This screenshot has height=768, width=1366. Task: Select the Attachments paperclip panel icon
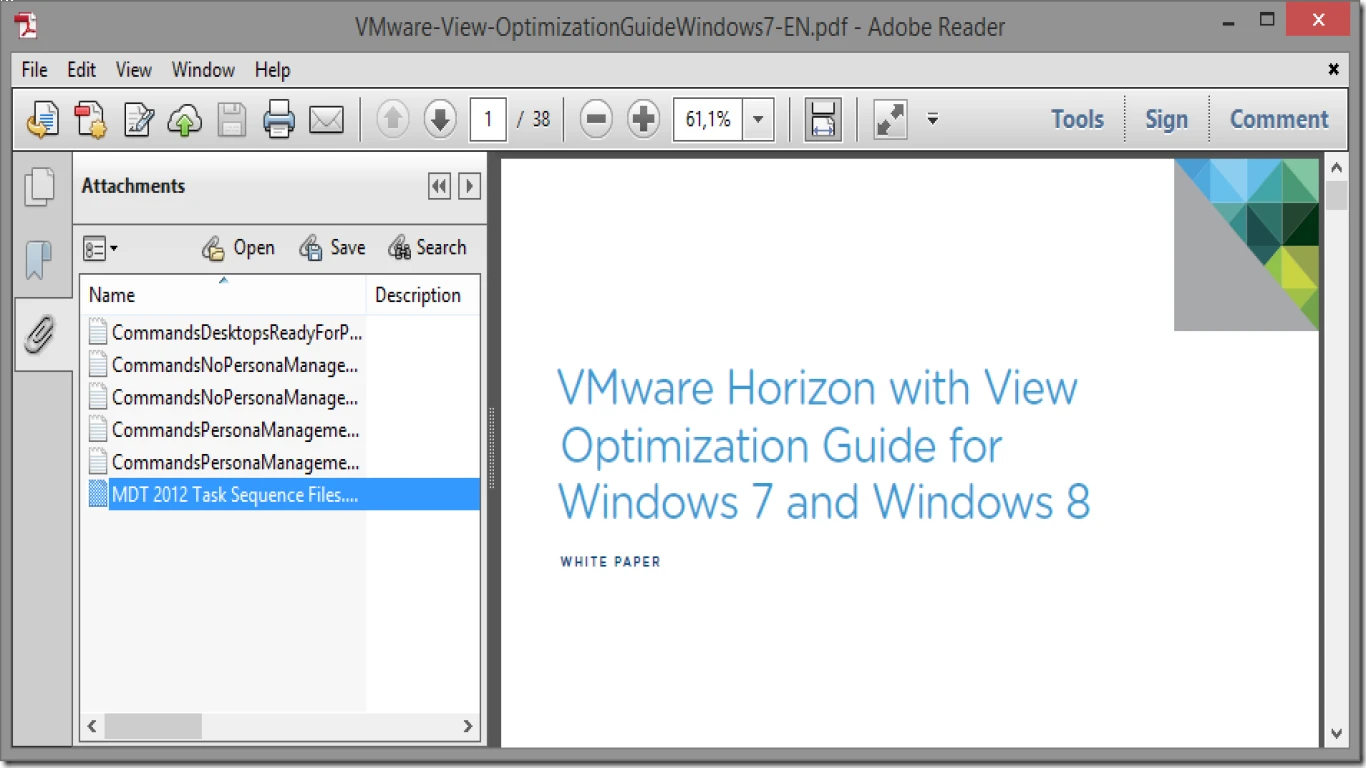click(x=39, y=334)
